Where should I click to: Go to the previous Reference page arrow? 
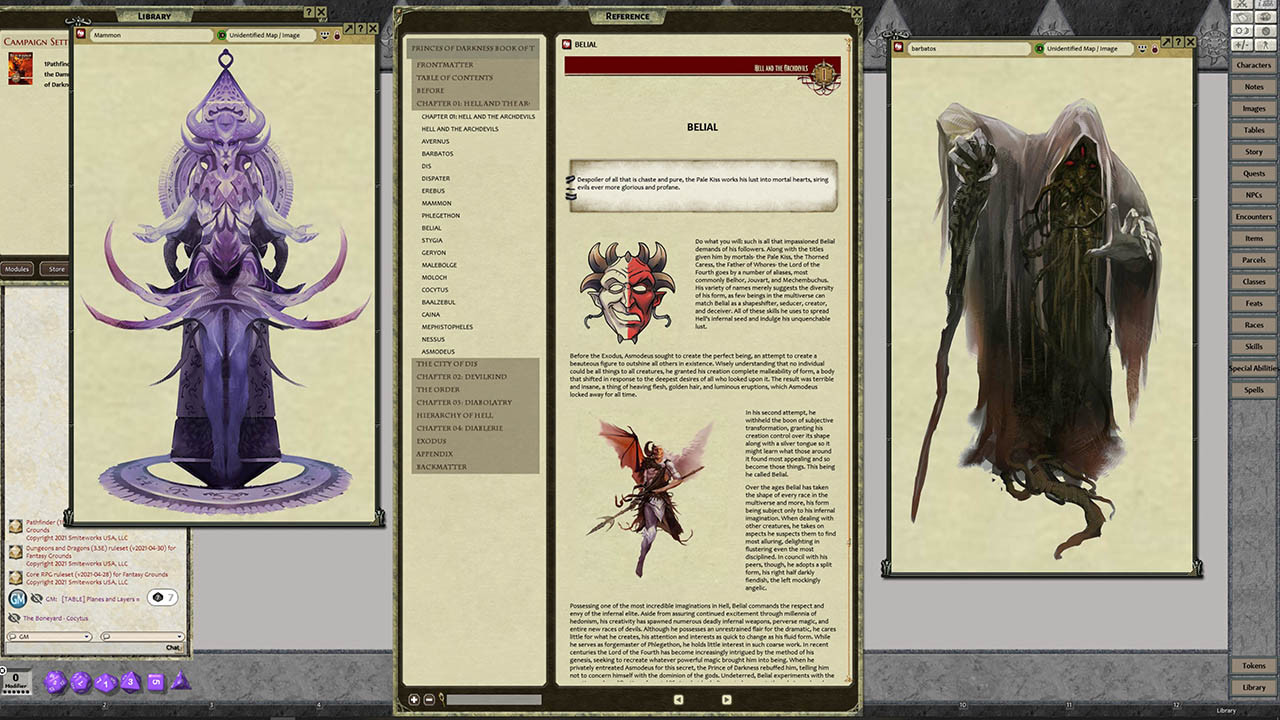tap(678, 700)
